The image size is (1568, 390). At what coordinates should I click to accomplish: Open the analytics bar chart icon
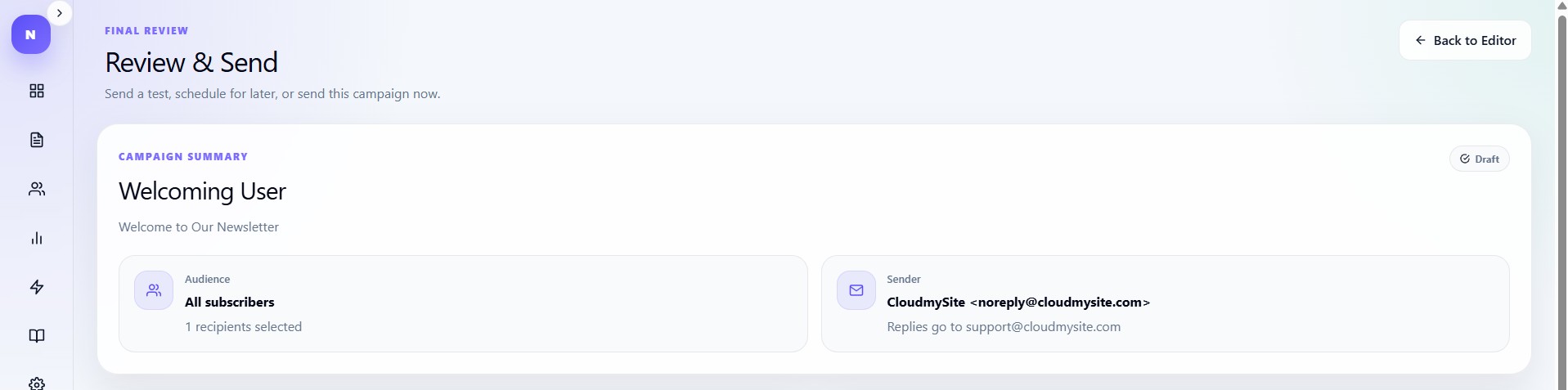coord(37,238)
